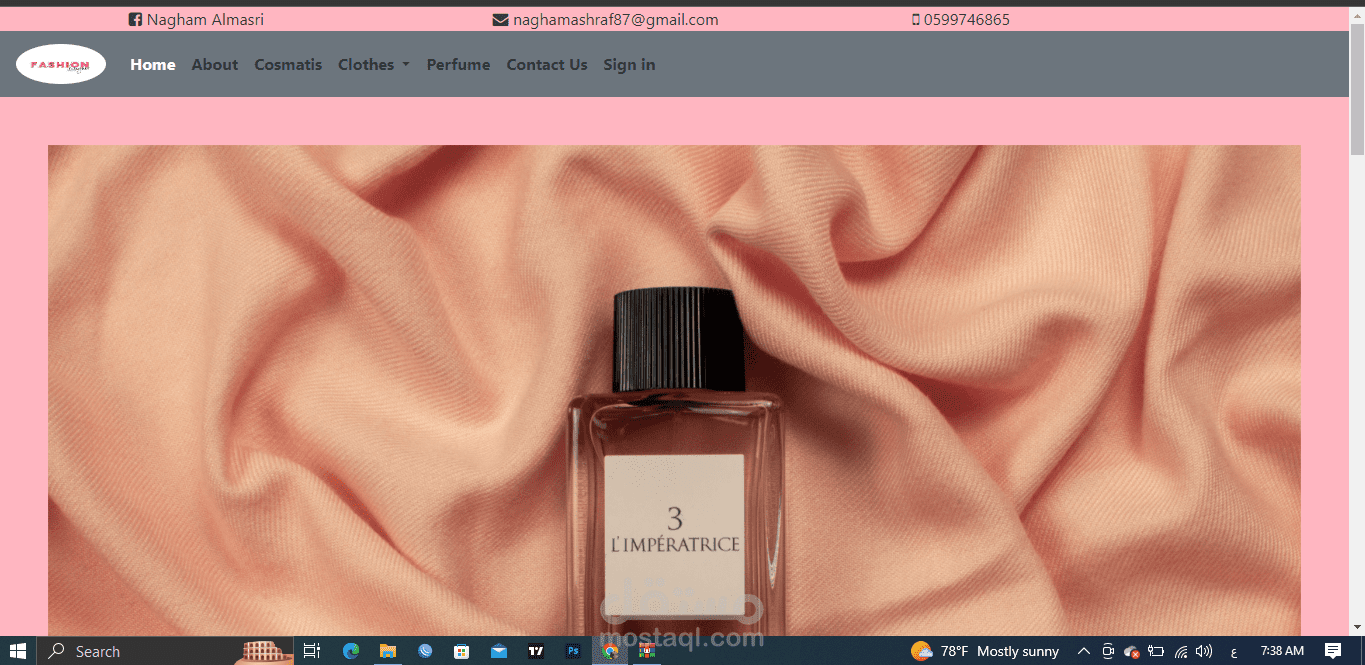
Task: Open the Windows Start menu
Action: click(x=18, y=651)
